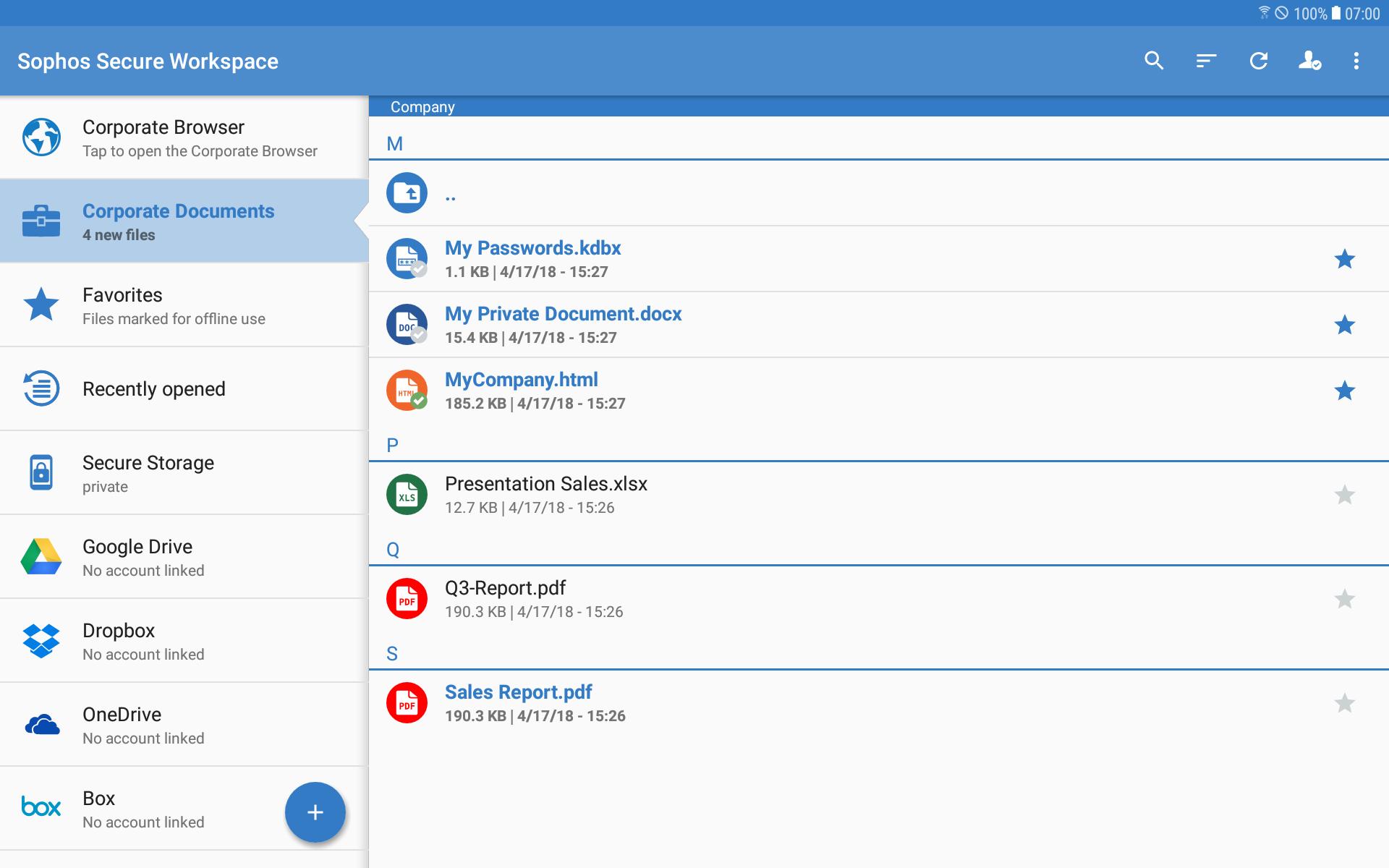
Task: Tap the Dropbox logo icon
Action: pyautogui.click(x=41, y=640)
